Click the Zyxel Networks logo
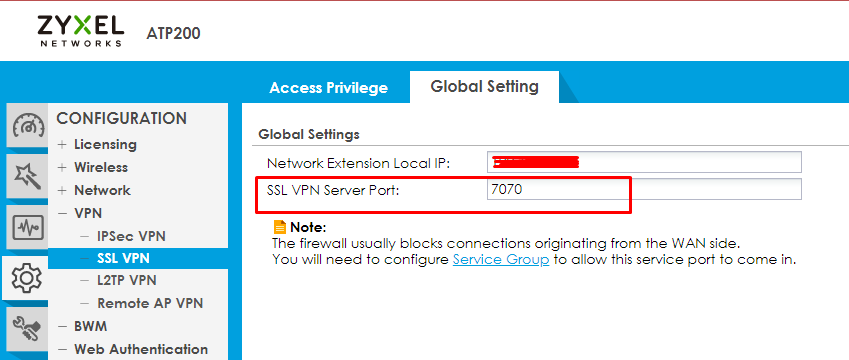The image size is (849, 360). pos(81,31)
